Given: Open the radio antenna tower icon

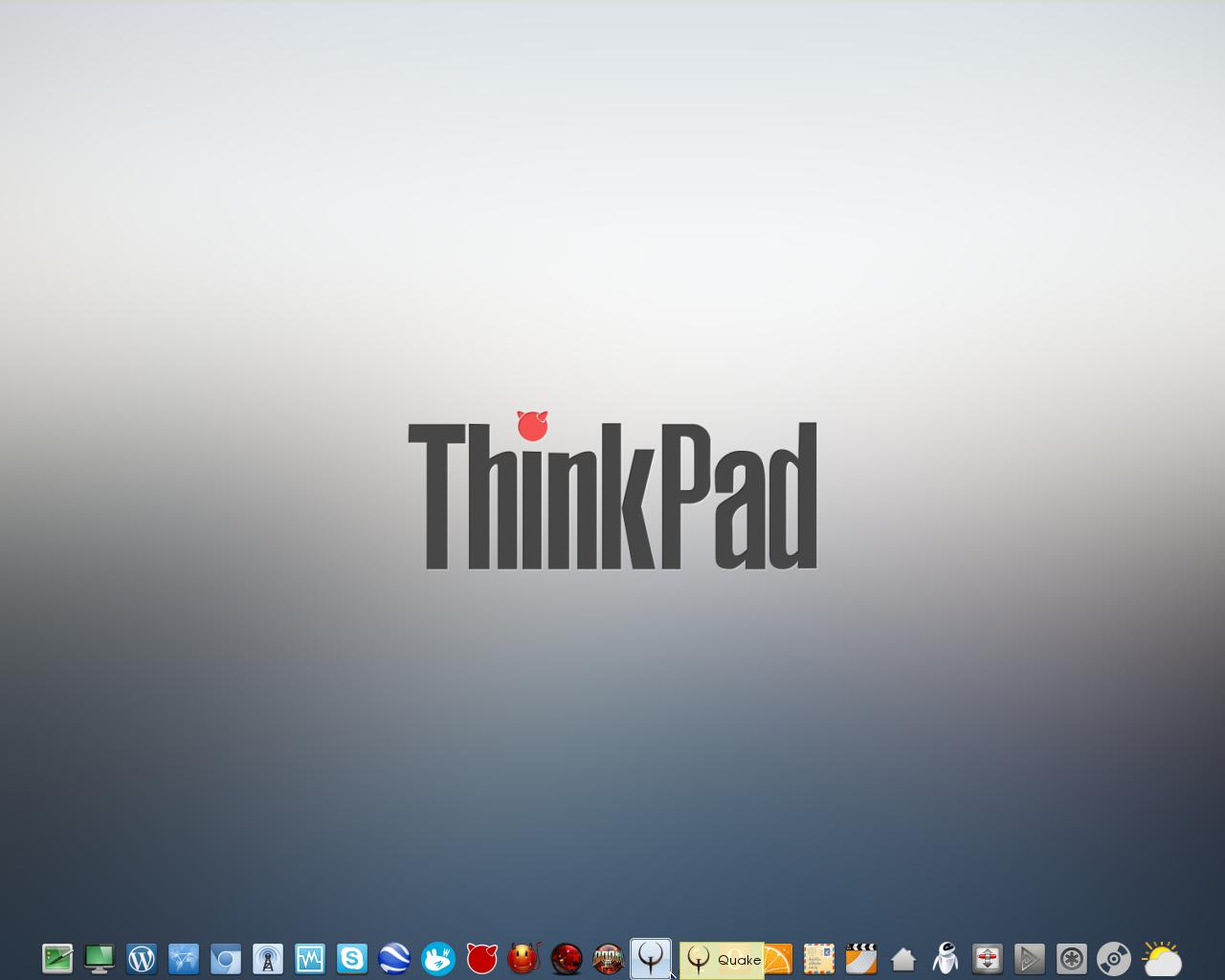Looking at the screenshot, I should tap(268, 958).
